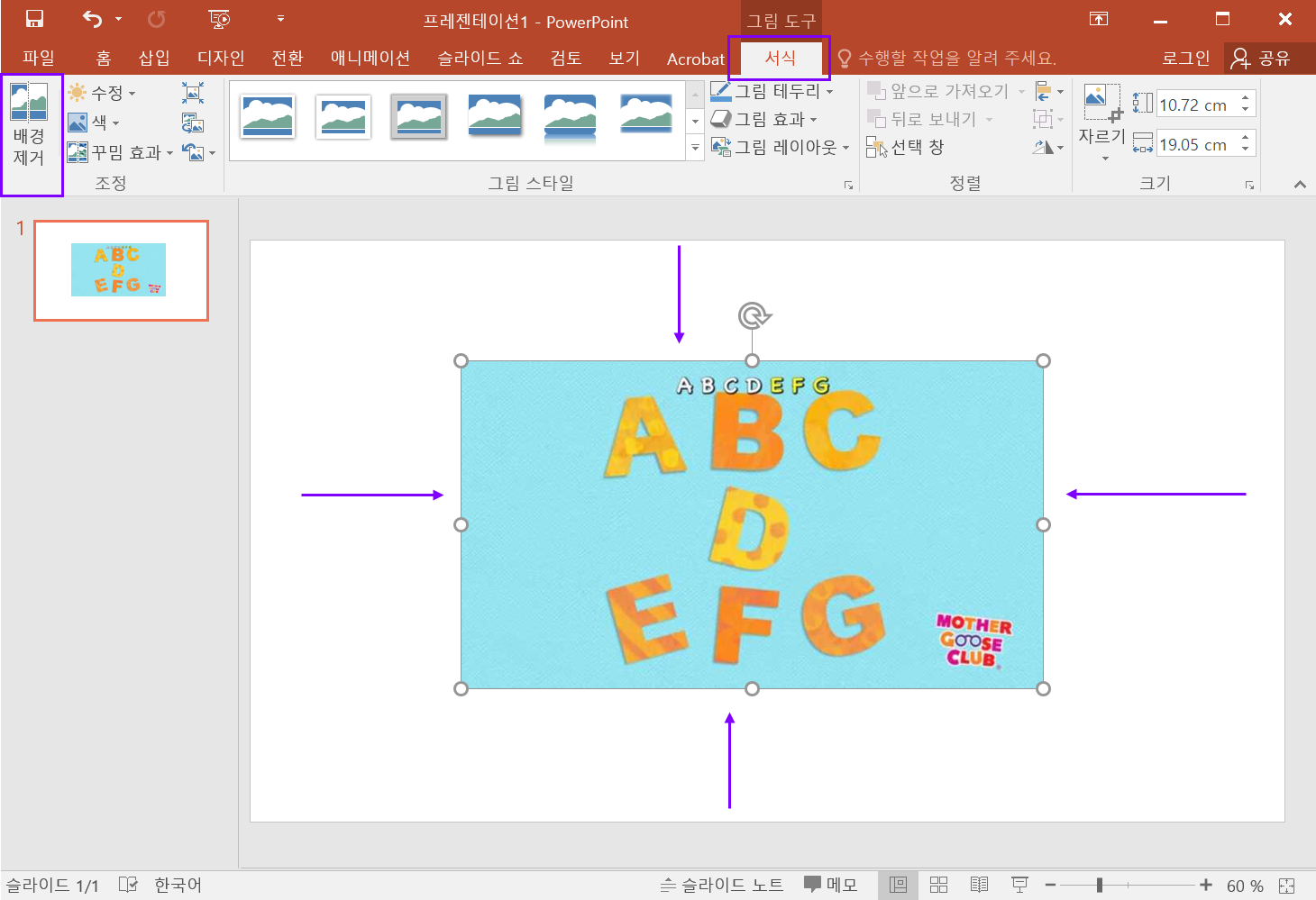Viewport: 1316px width, 900px height.
Task: Click the Reset Picture icon
Action: pos(193,152)
